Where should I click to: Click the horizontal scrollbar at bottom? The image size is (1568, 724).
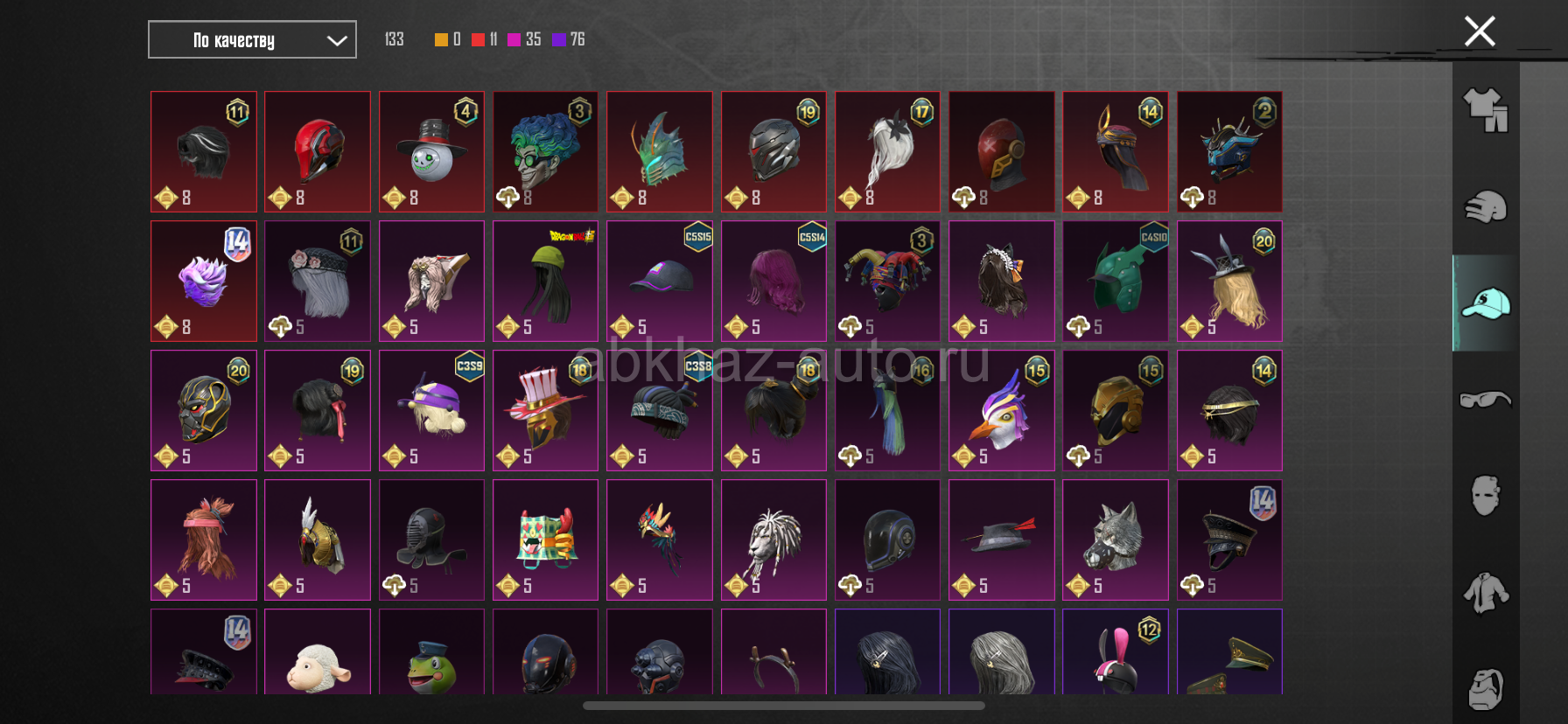pyautogui.click(x=784, y=706)
